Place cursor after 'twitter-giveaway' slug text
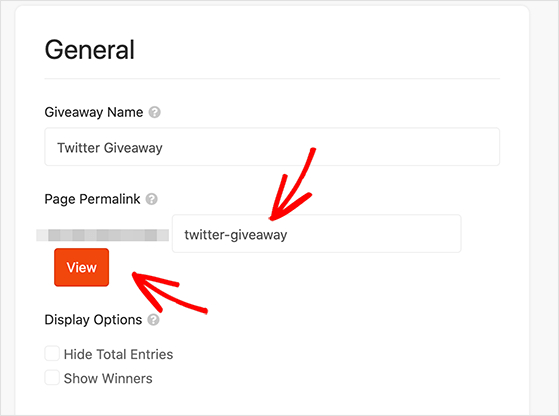559x416 pixels. click(x=288, y=235)
